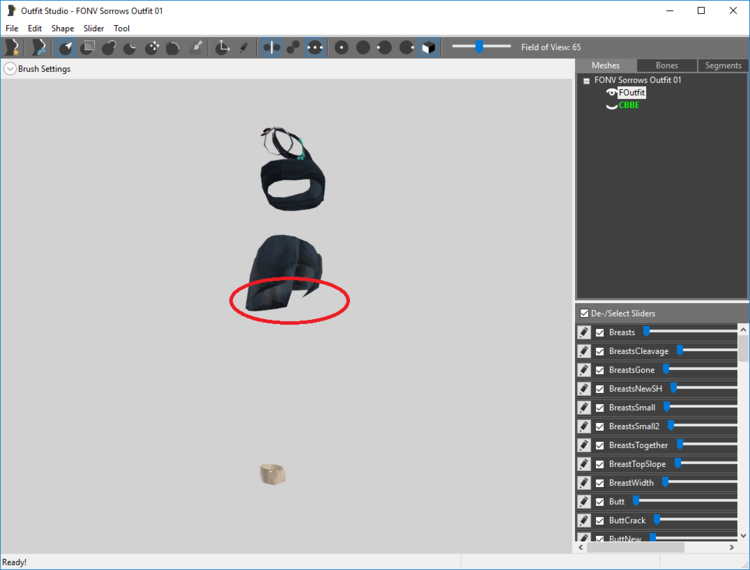Open the Slider menu
The image size is (750, 570).
click(93, 28)
